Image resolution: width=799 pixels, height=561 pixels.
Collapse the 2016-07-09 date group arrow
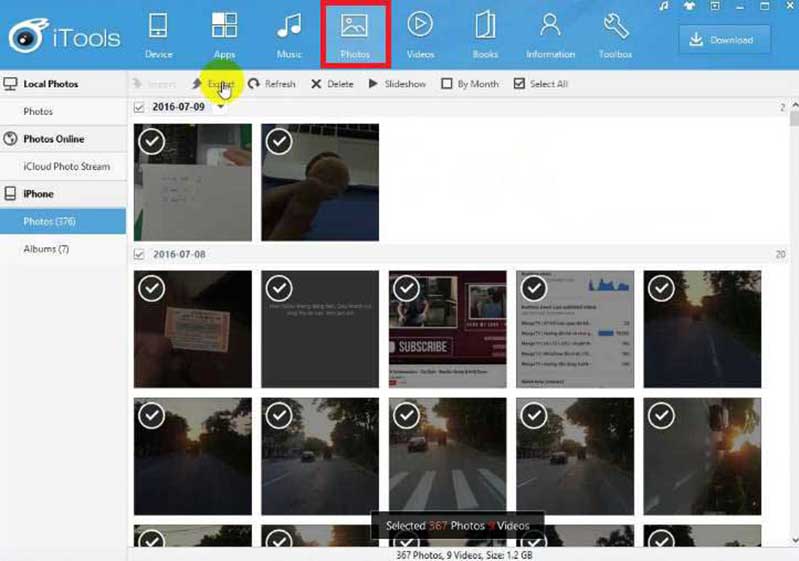coord(220,107)
